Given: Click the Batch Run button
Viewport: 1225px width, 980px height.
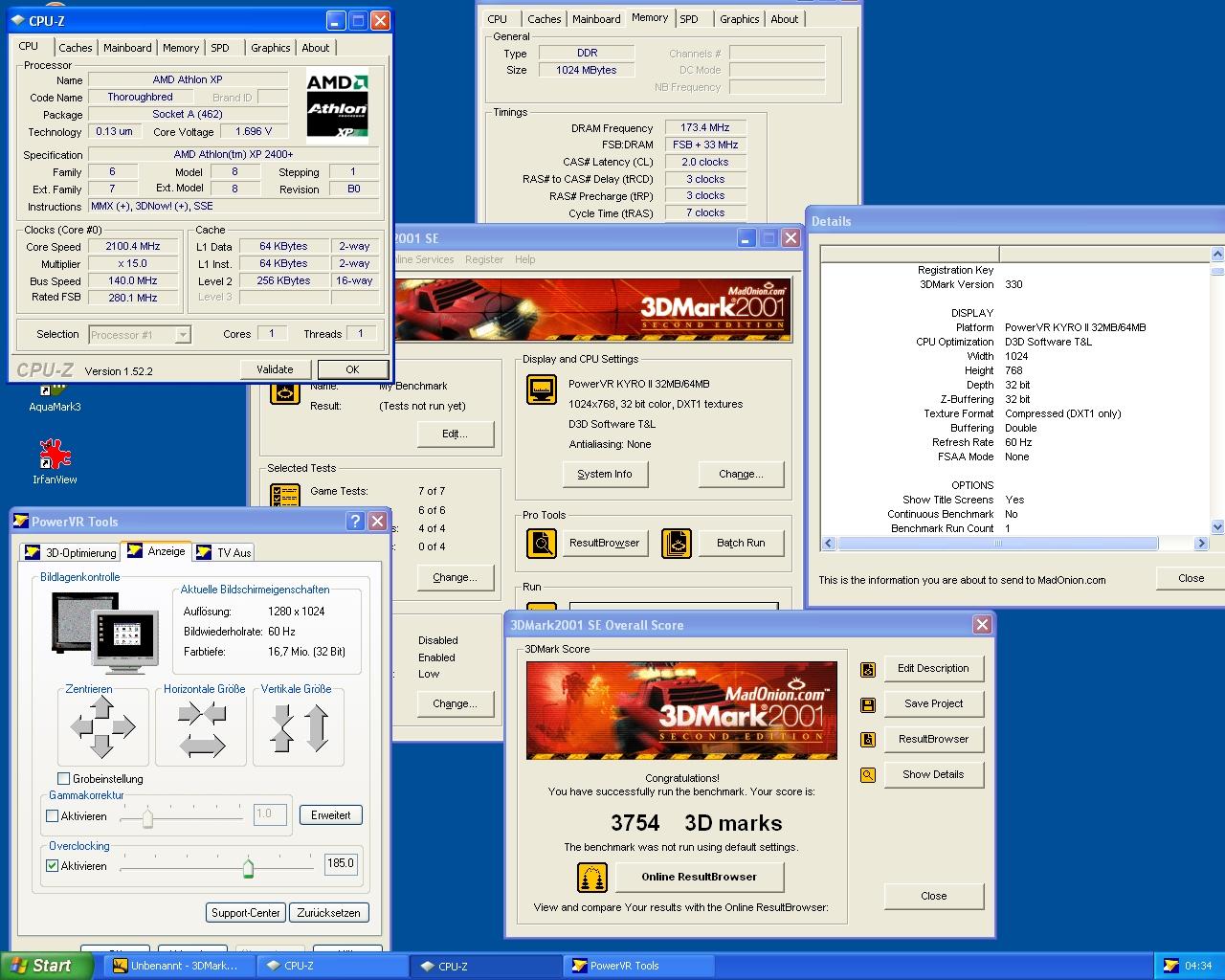Looking at the screenshot, I should (742, 544).
